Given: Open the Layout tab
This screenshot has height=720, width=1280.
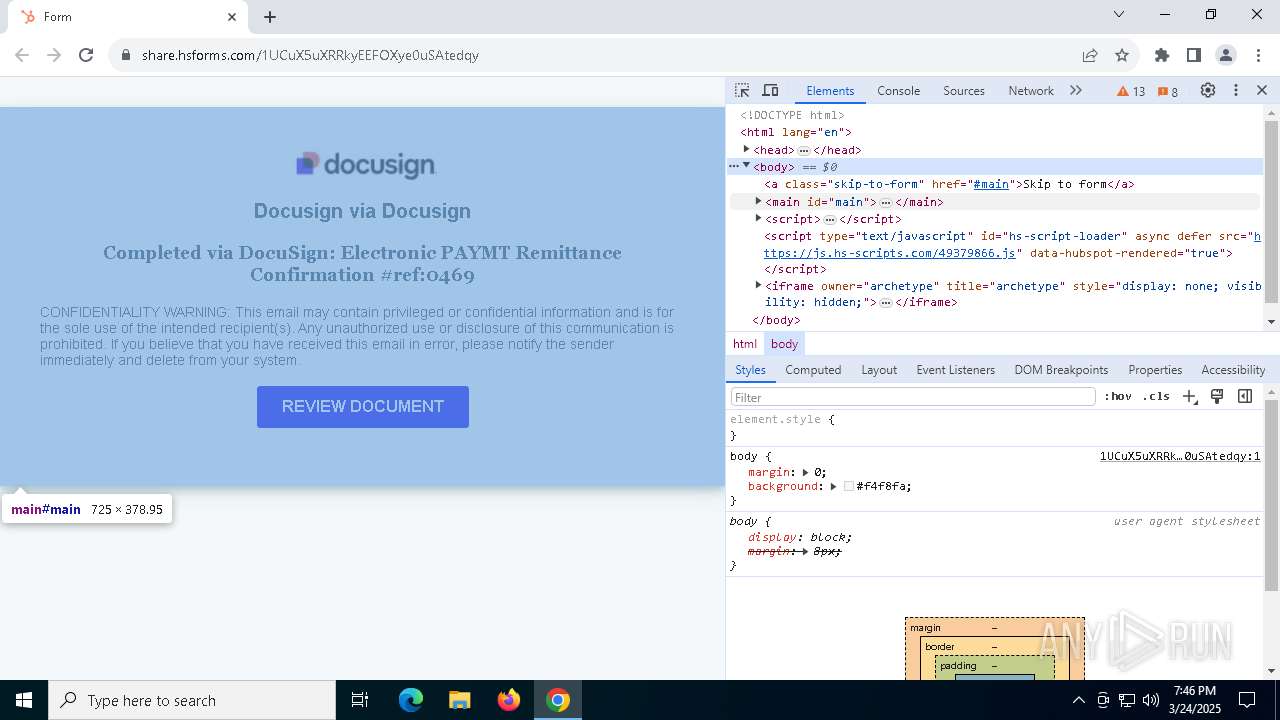Looking at the screenshot, I should (x=879, y=369).
